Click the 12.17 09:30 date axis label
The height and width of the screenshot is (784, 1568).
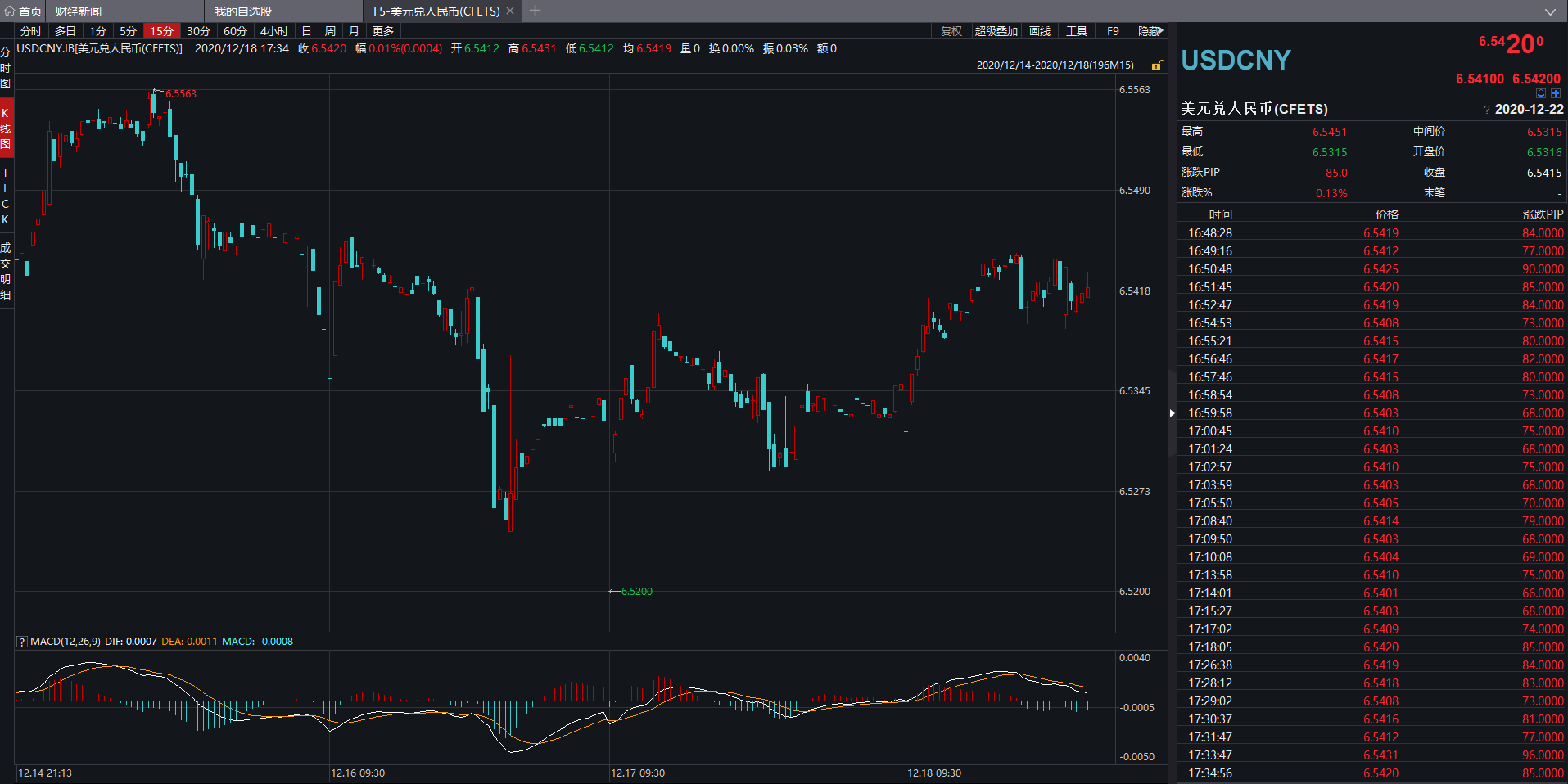[638, 773]
